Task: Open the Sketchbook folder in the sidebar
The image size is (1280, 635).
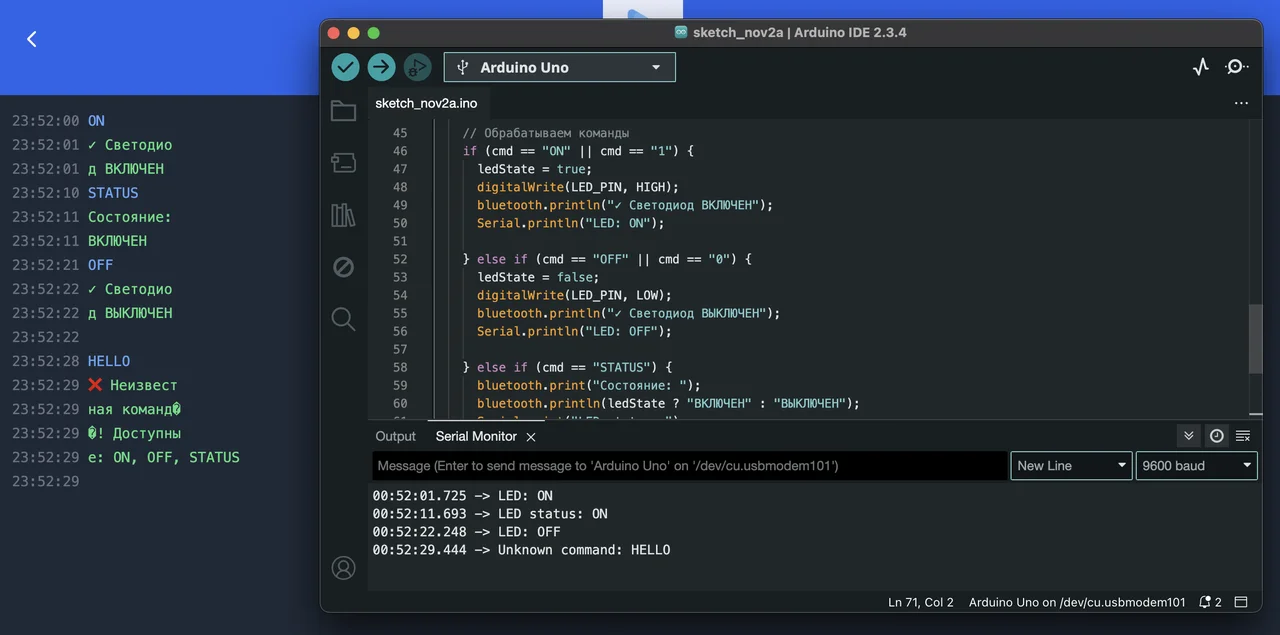Action: 343,111
